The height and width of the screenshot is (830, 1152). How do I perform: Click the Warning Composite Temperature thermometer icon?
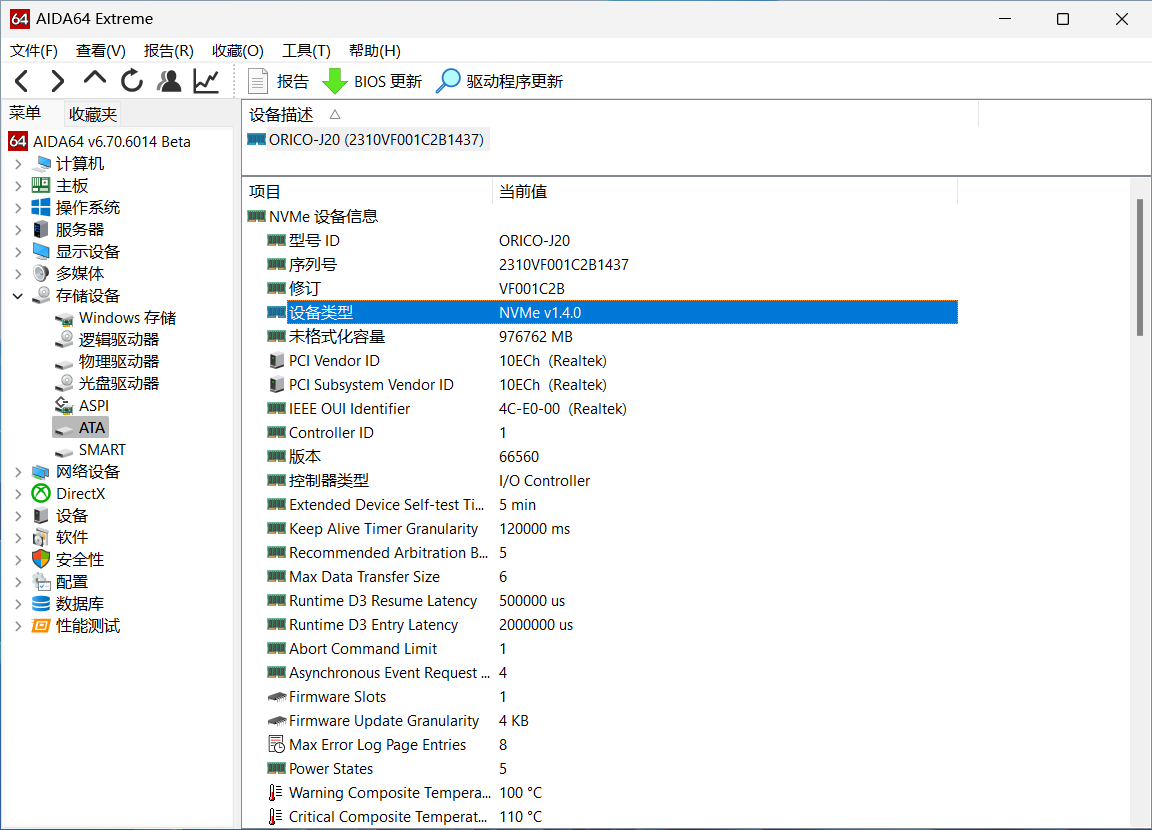pyautogui.click(x=275, y=793)
